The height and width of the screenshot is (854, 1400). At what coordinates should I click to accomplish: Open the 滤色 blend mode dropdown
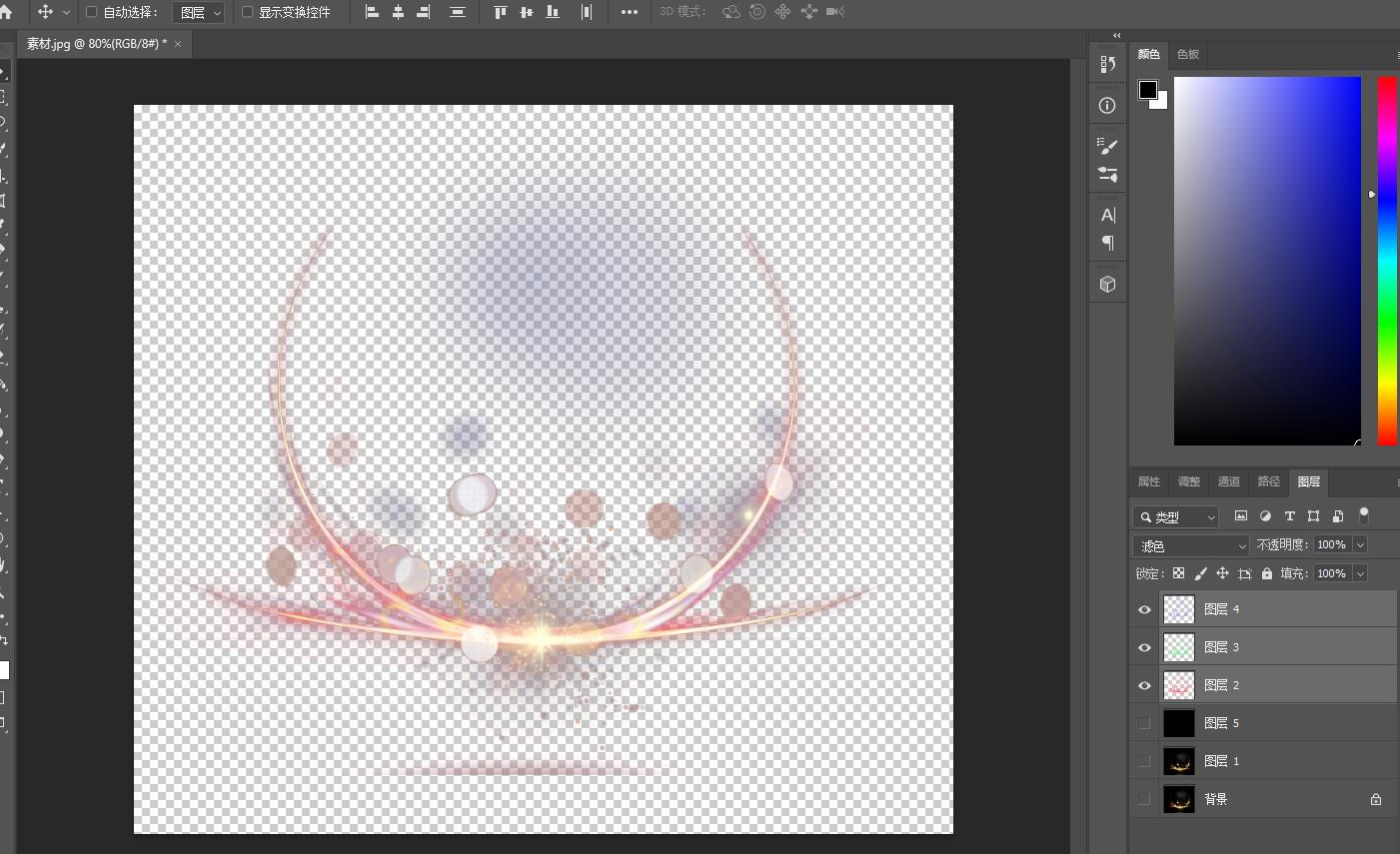[1191, 545]
